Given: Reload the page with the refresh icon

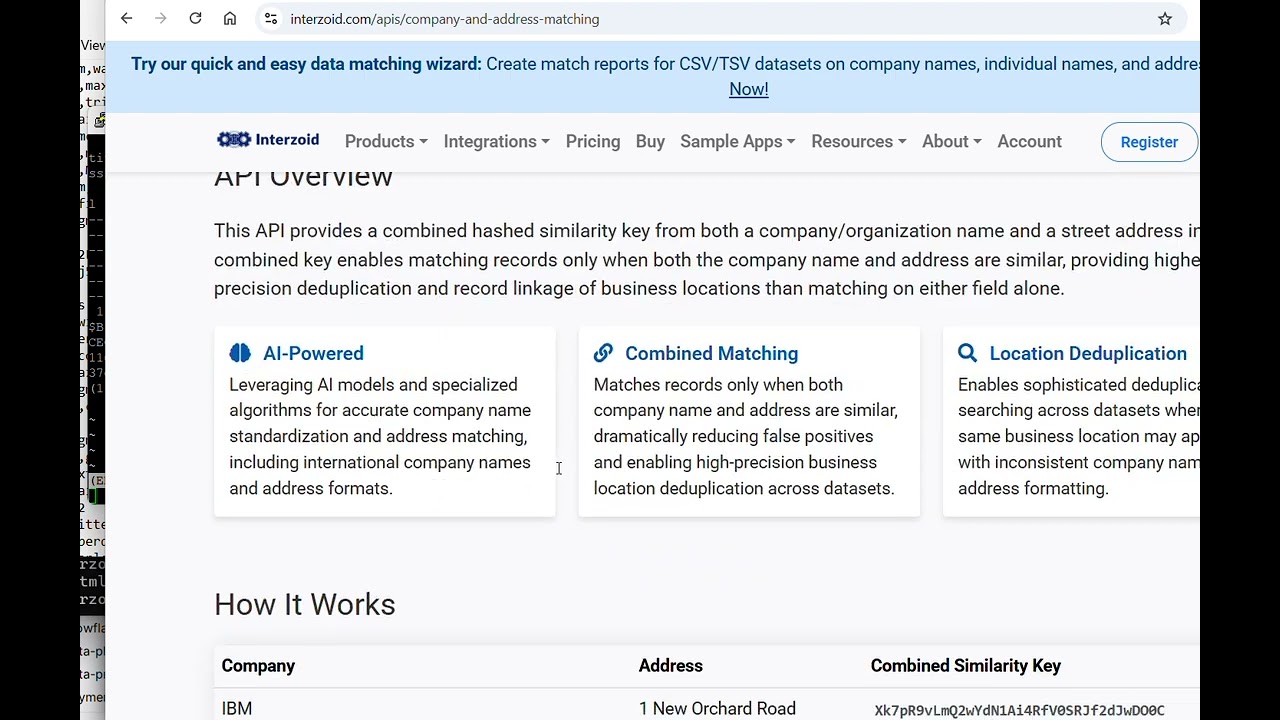Looking at the screenshot, I should 195,18.
